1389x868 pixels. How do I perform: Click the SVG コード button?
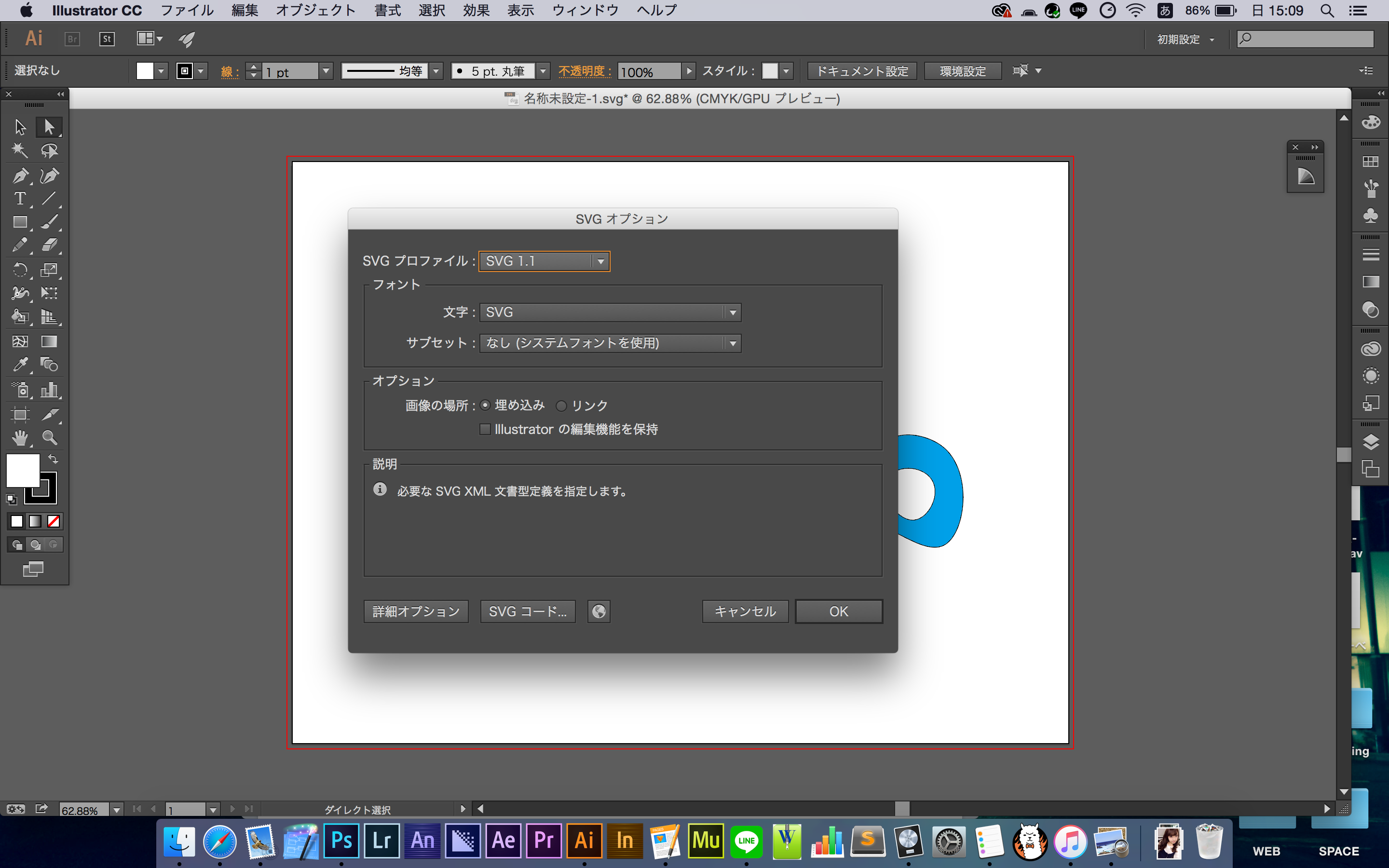click(x=528, y=611)
